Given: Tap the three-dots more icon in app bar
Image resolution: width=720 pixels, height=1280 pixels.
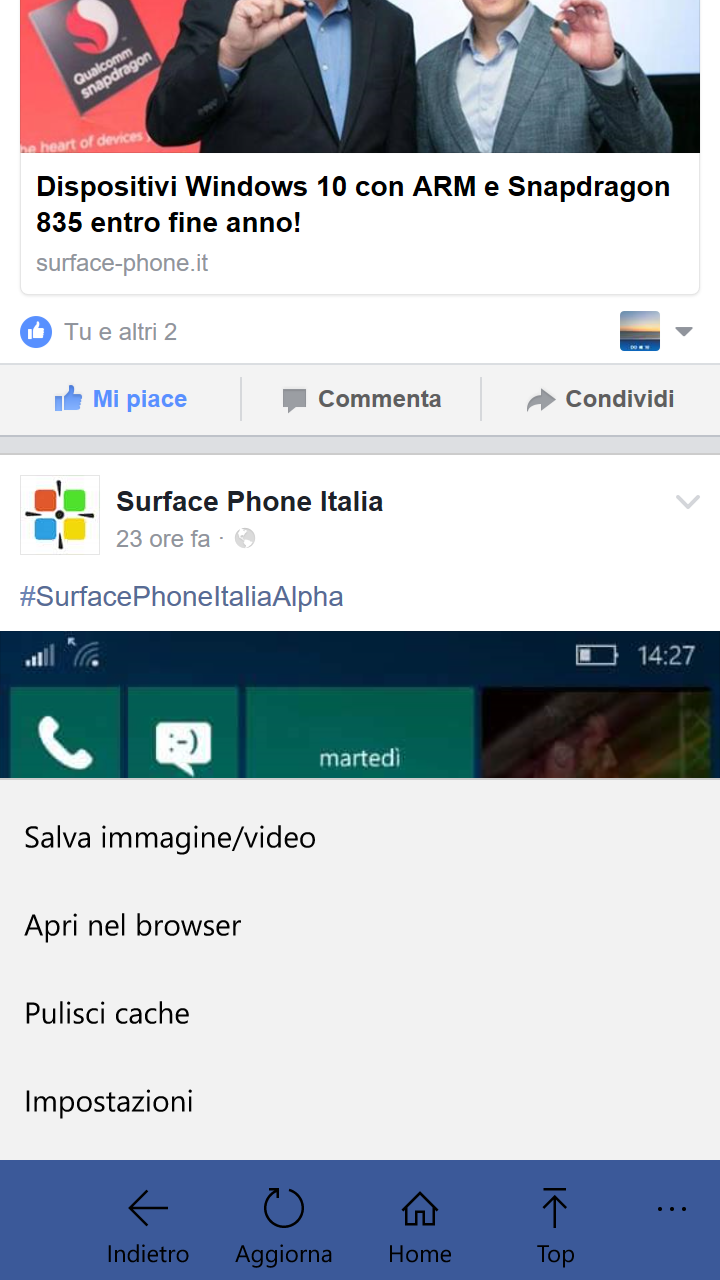Looking at the screenshot, I should coord(672,1209).
